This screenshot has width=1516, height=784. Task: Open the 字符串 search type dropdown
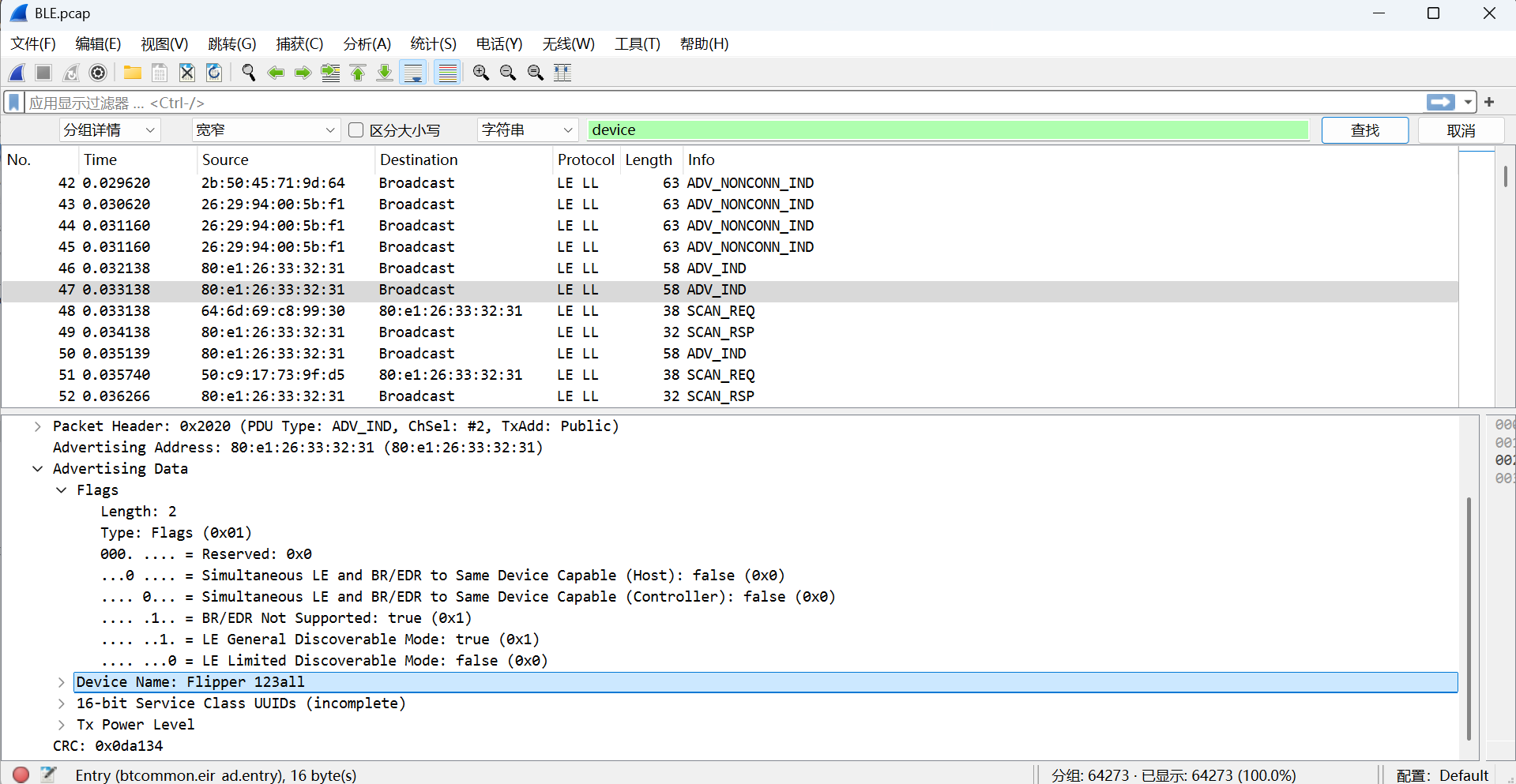click(x=528, y=130)
